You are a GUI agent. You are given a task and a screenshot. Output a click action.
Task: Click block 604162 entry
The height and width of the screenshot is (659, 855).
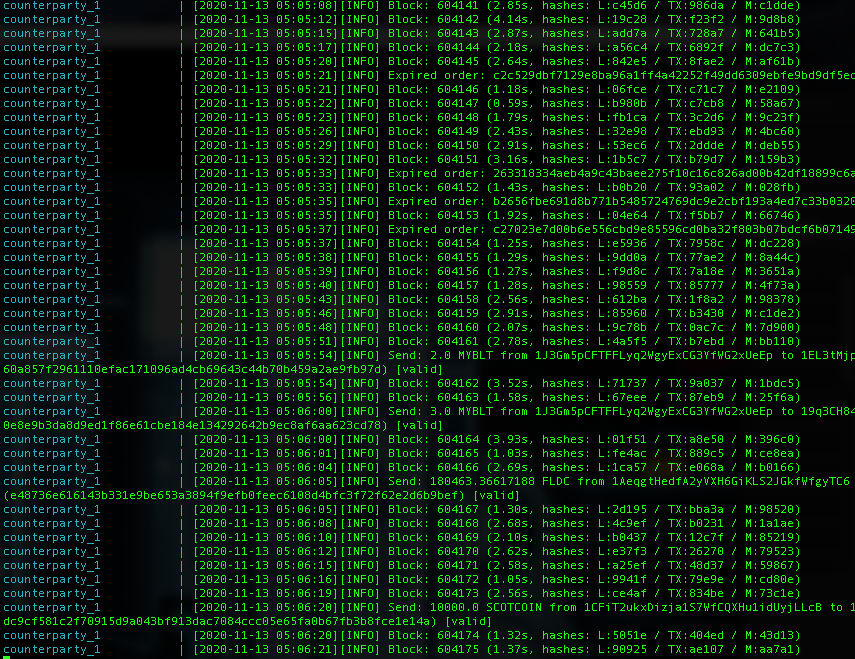click(x=402, y=383)
